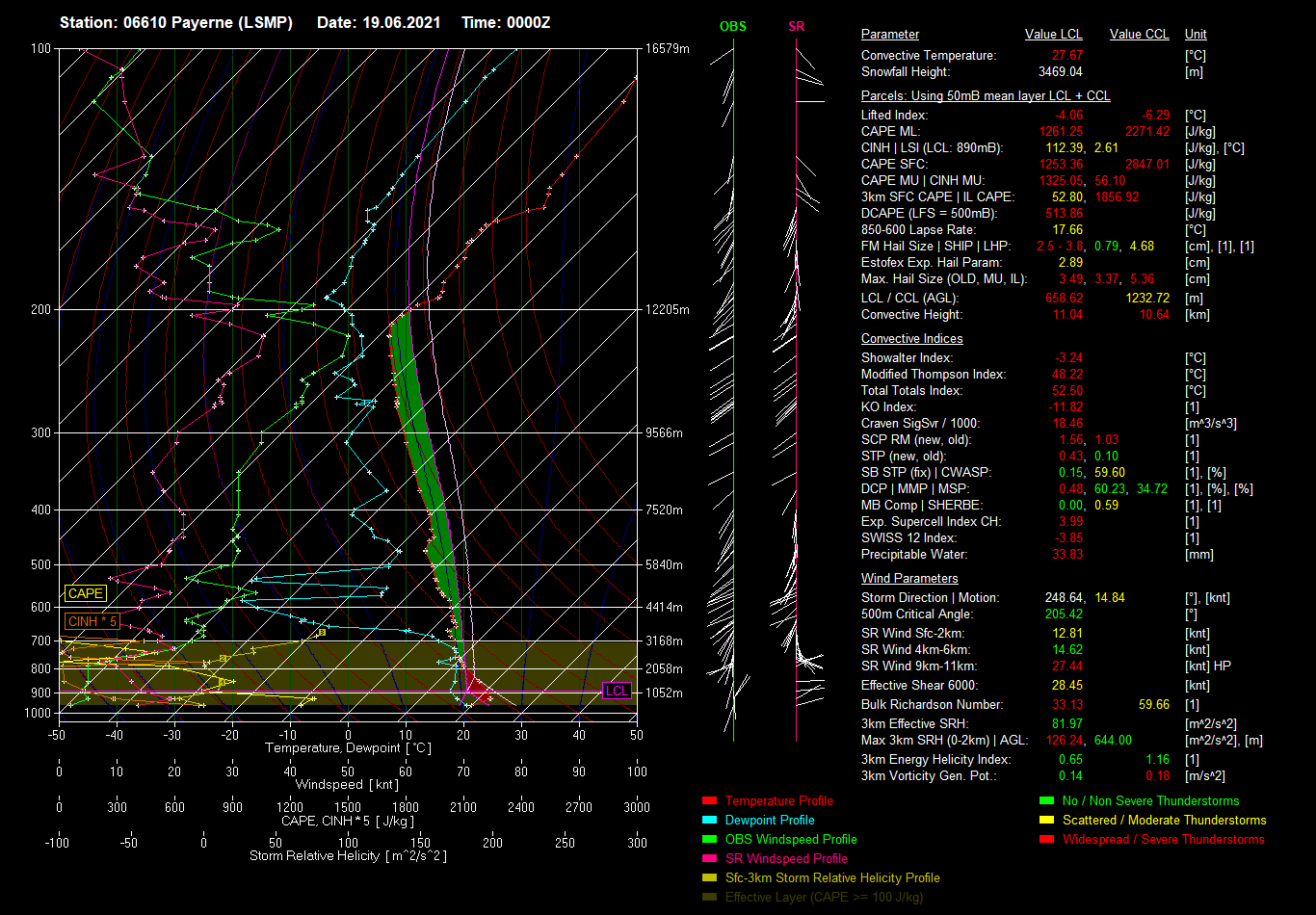Click the green No / Non Severe Thunderstorms swatch
1316x915 pixels.
1047,800
